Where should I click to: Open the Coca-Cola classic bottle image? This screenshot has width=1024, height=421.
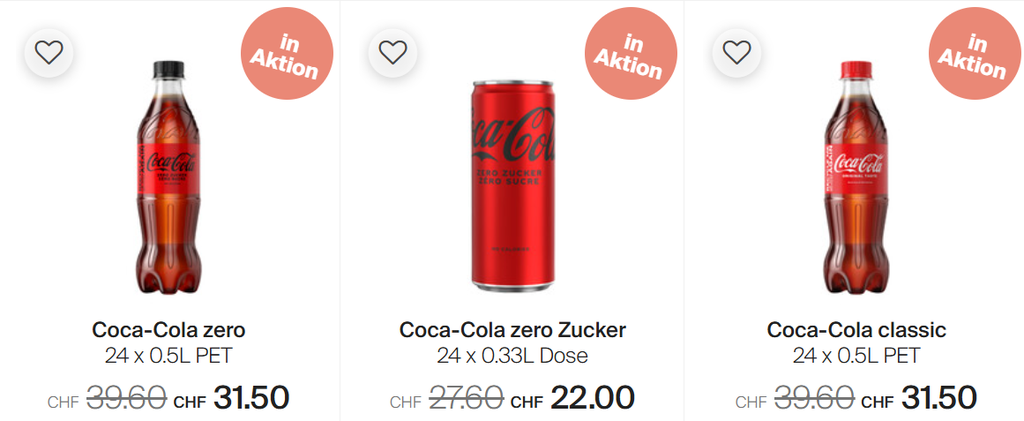856,180
